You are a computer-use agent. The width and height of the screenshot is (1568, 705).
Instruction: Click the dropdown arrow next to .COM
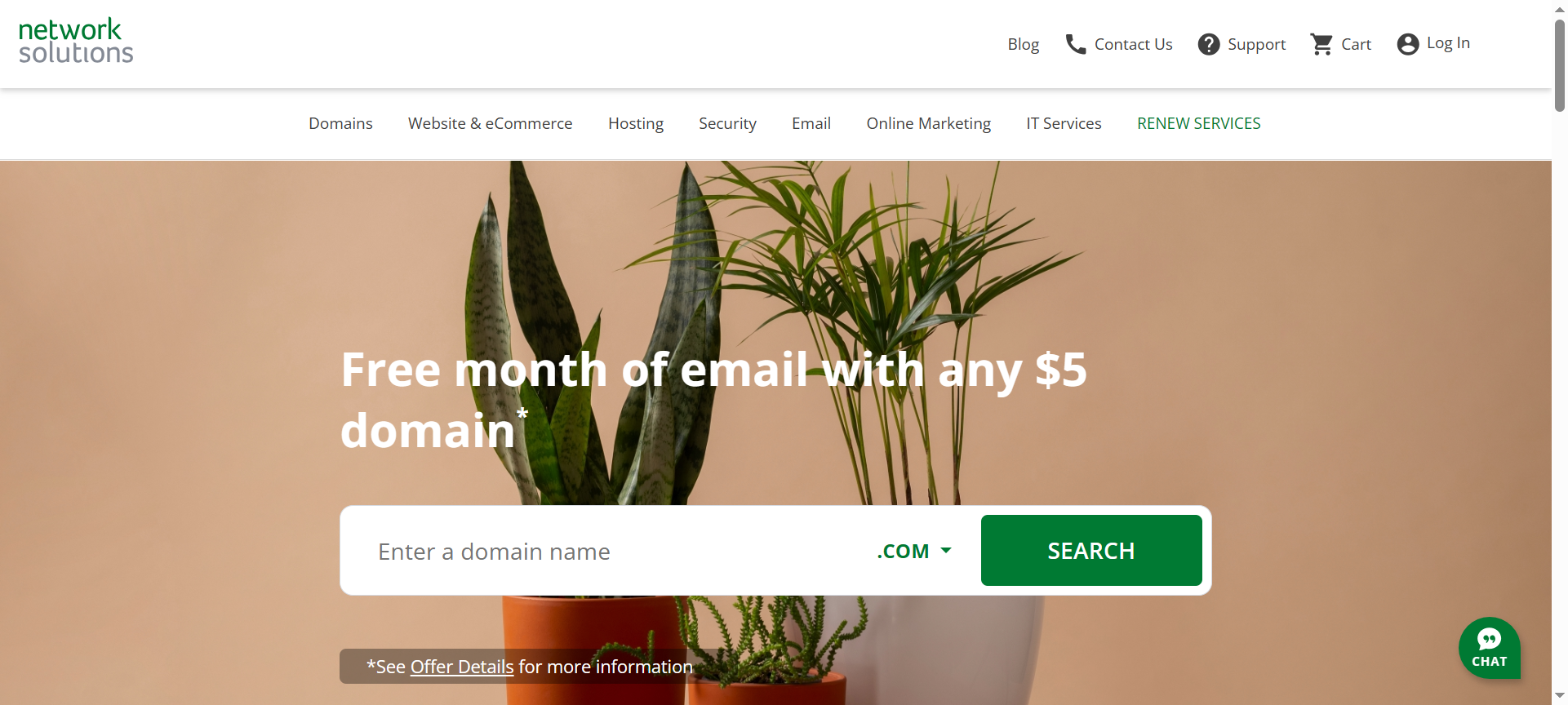coord(946,551)
